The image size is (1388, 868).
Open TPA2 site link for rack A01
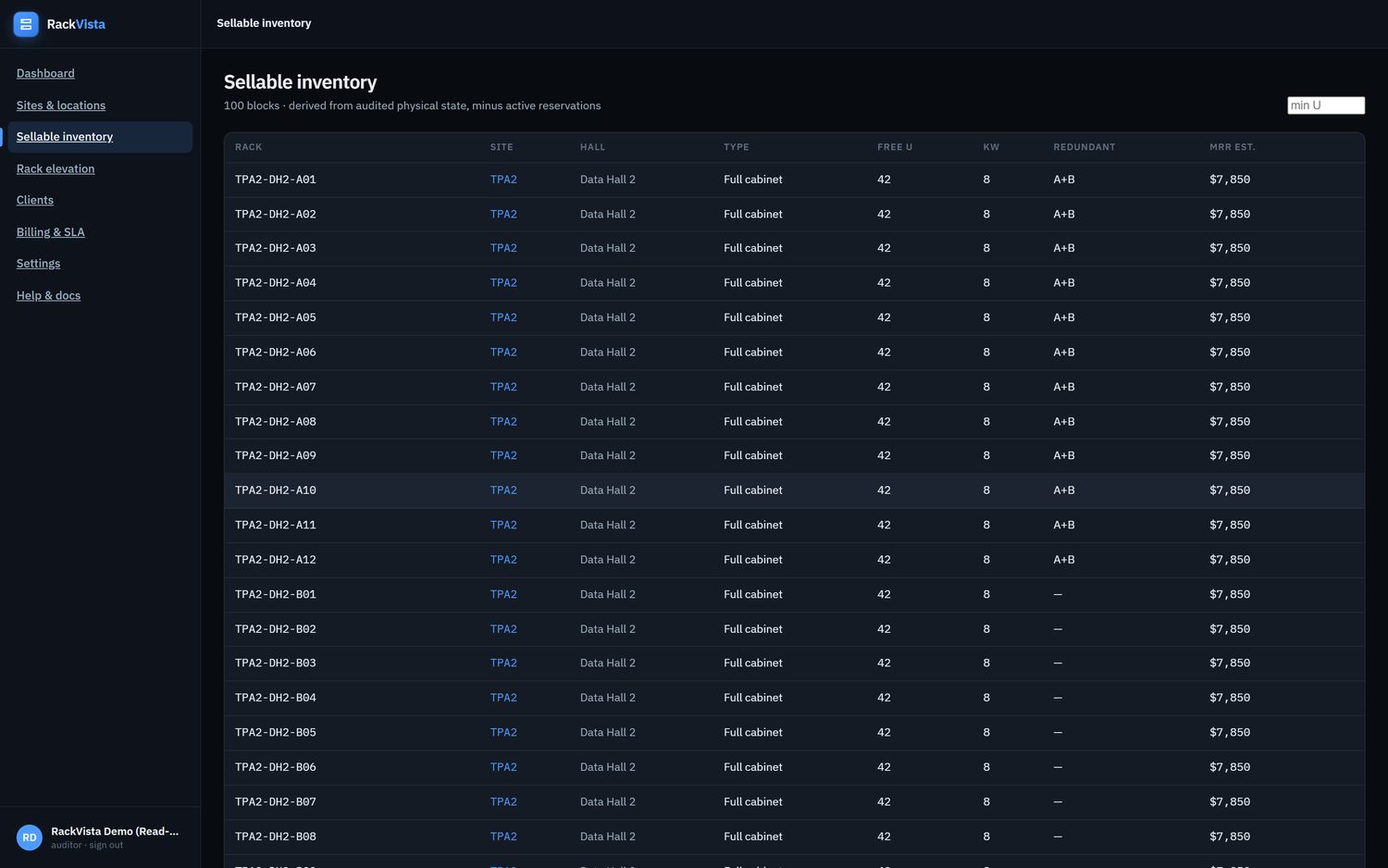(503, 180)
